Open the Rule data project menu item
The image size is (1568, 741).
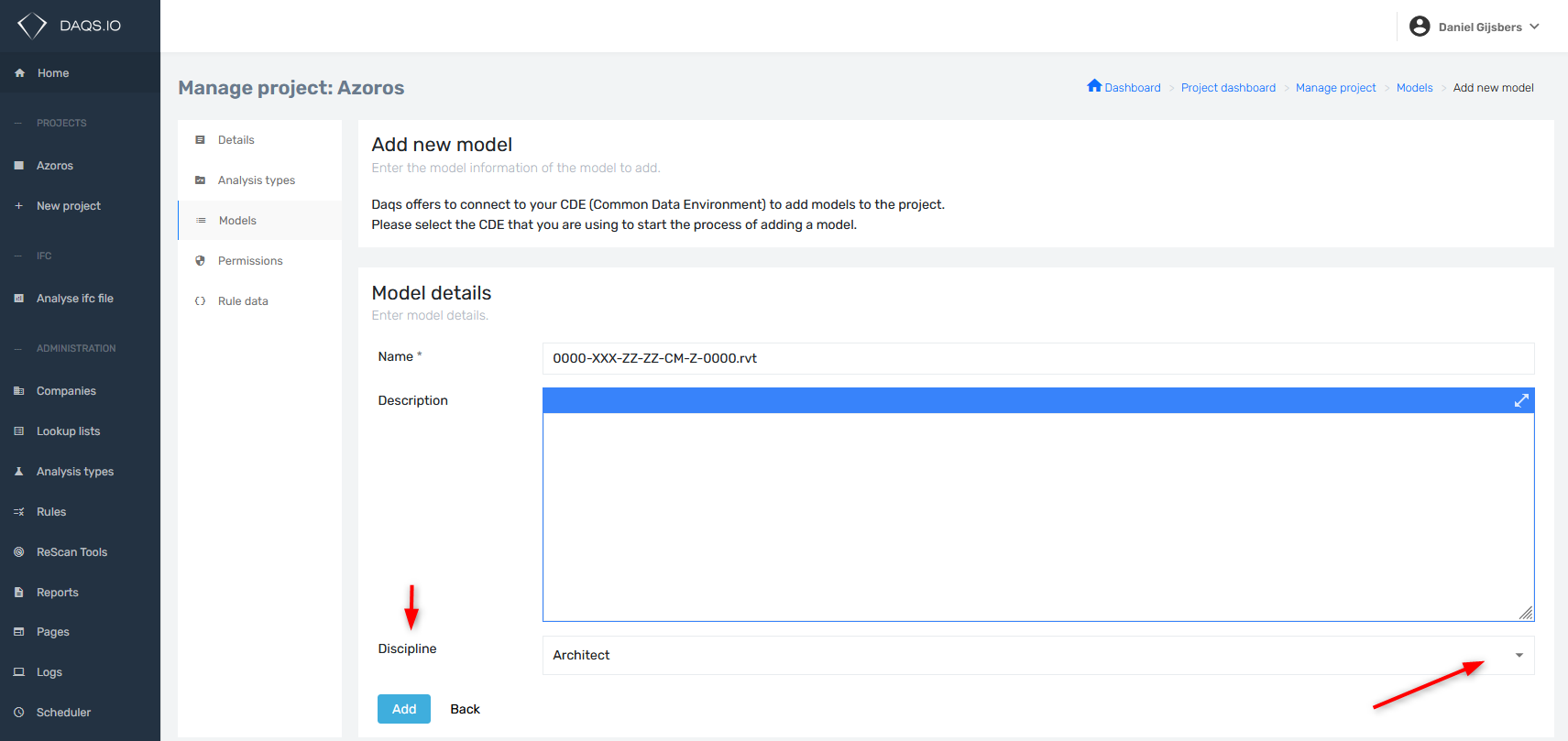260,301
